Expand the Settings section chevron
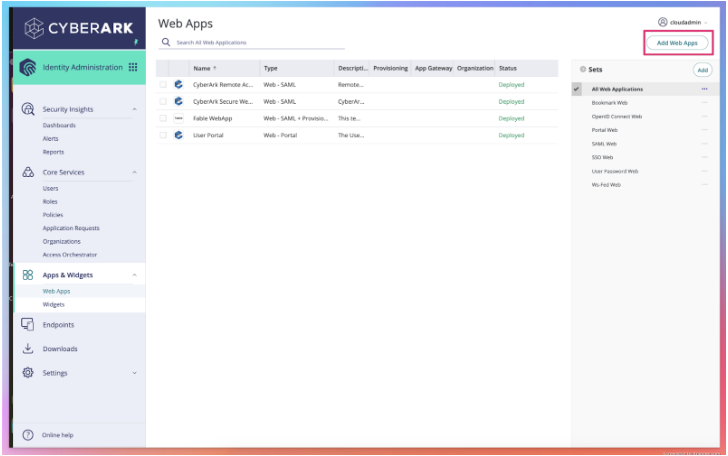This screenshot has width=728, height=456. 134,373
